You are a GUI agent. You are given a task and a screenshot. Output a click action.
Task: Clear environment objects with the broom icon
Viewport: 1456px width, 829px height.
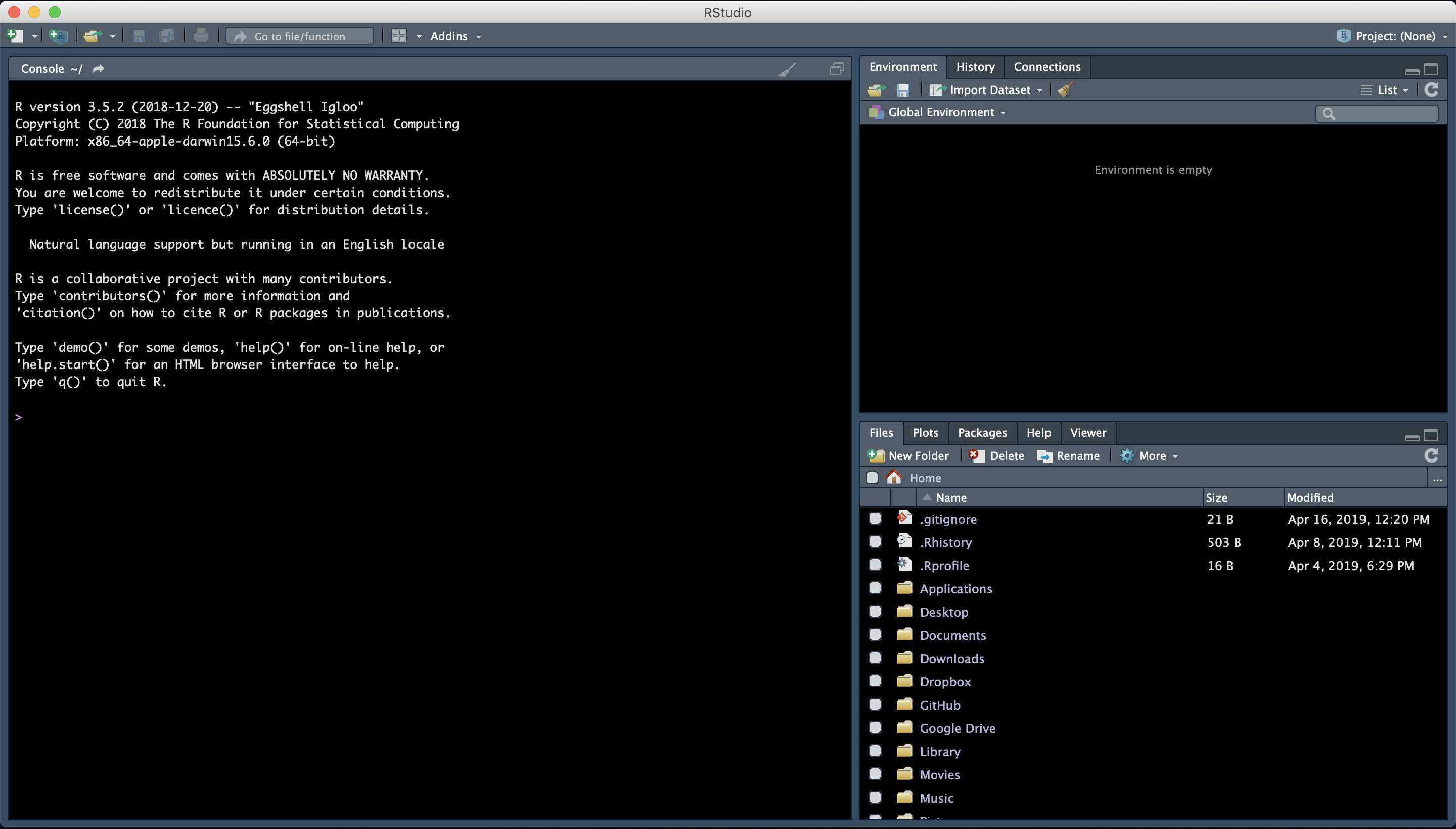tap(1065, 89)
